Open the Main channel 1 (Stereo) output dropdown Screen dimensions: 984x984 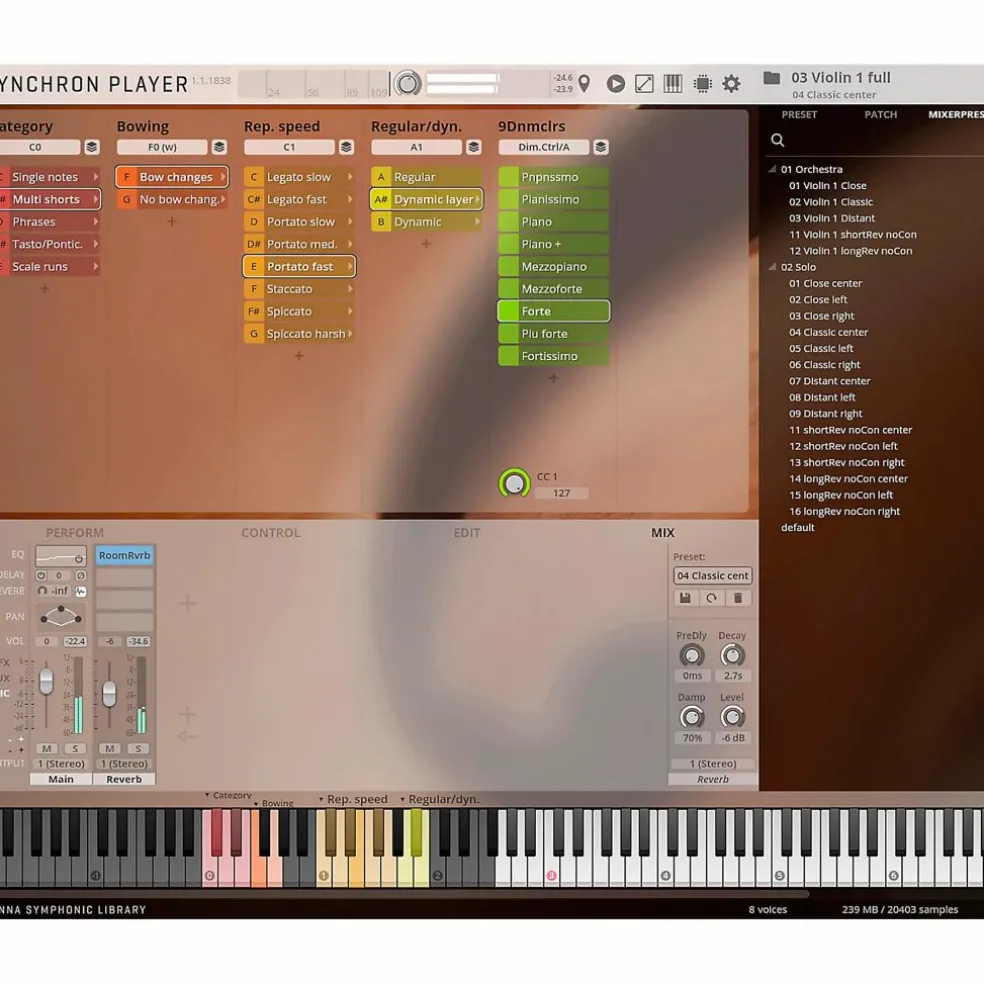(61, 764)
